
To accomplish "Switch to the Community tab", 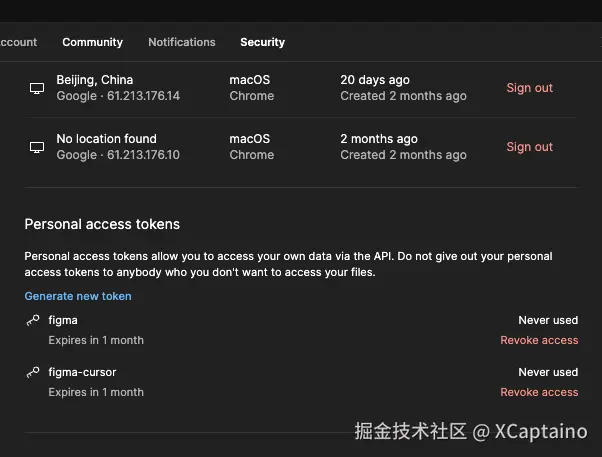I will coord(92,42).
